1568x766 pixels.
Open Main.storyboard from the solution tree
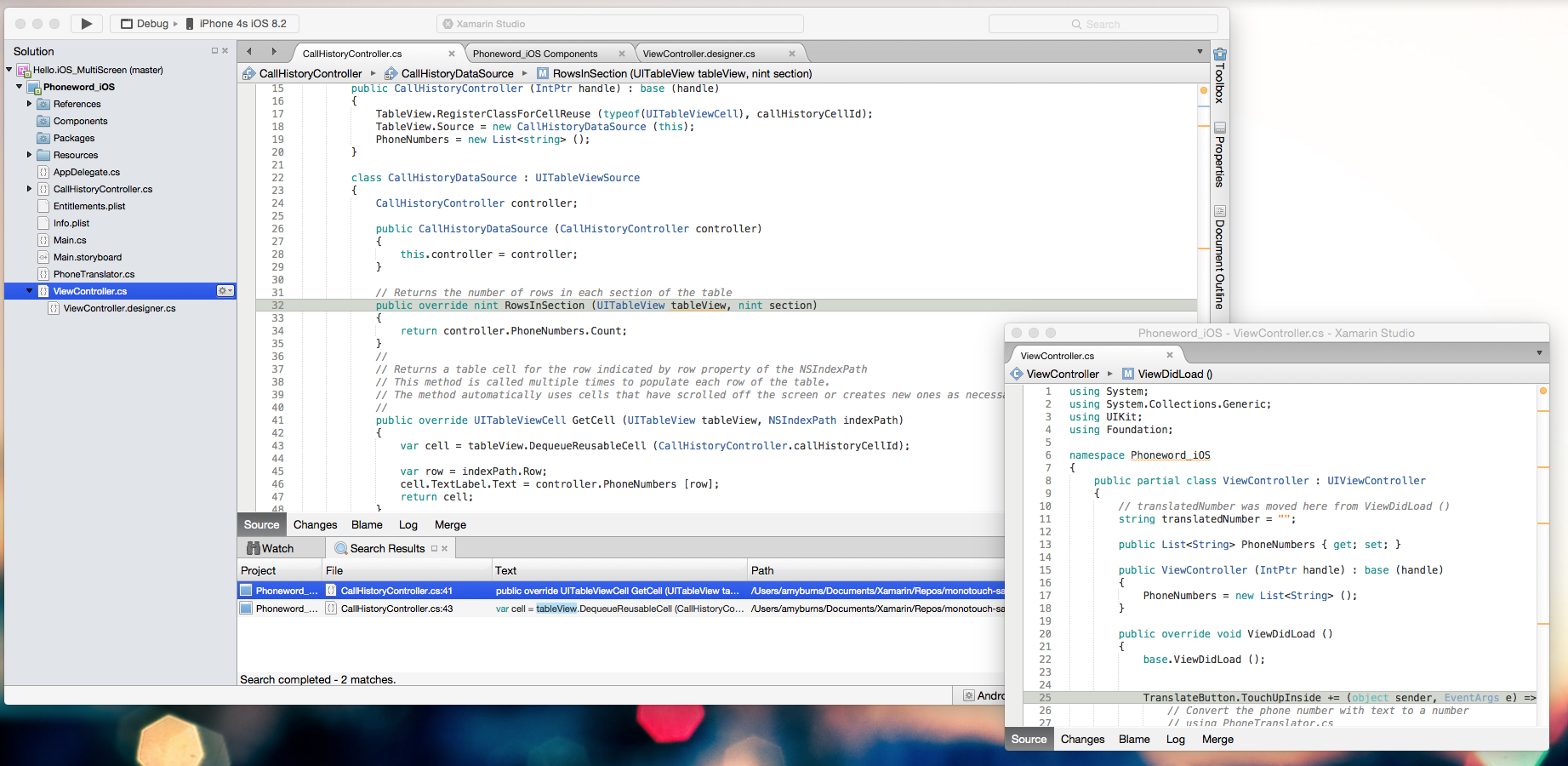click(87, 257)
